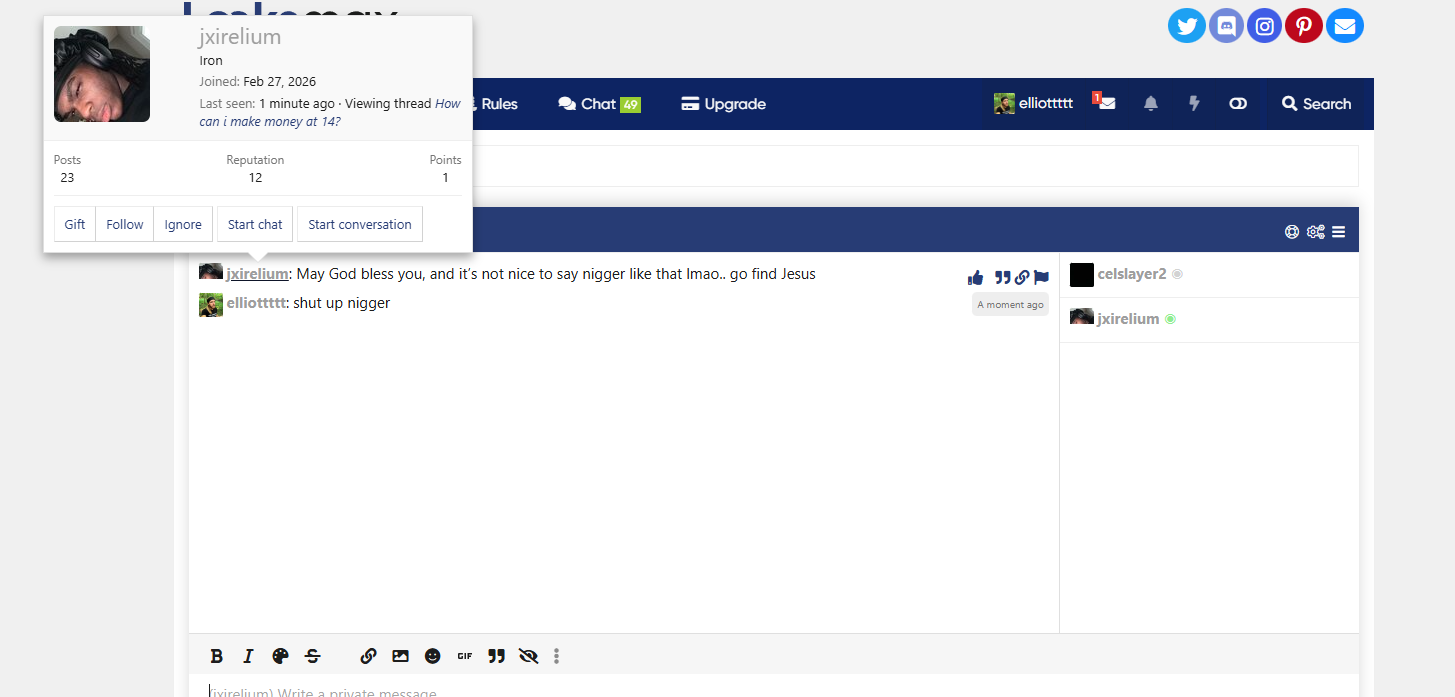Open more options in editor toolbar

click(556, 656)
